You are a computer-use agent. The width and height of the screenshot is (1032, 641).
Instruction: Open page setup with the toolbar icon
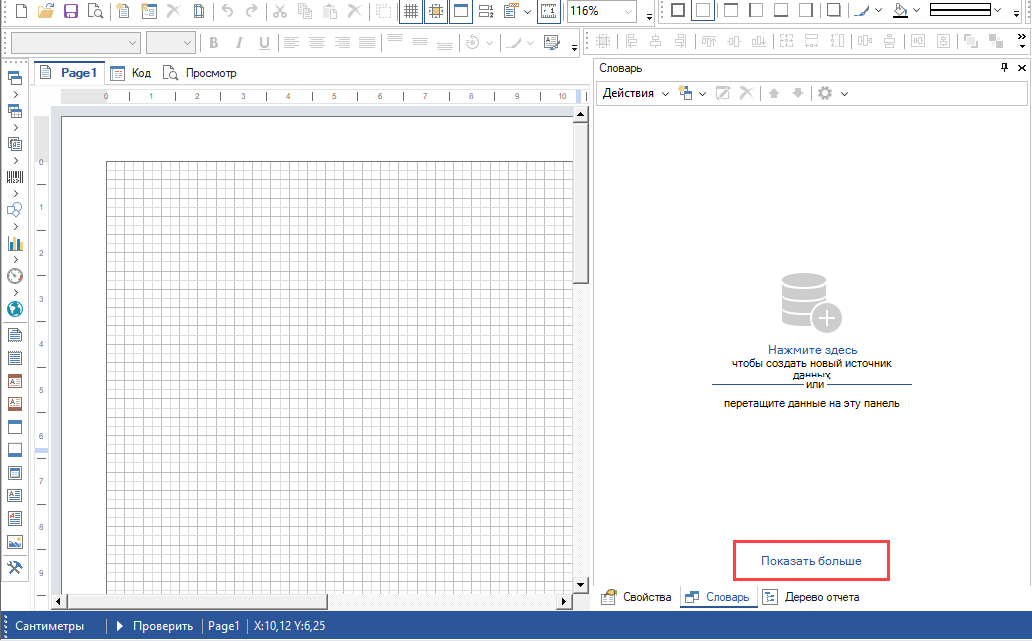click(198, 11)
